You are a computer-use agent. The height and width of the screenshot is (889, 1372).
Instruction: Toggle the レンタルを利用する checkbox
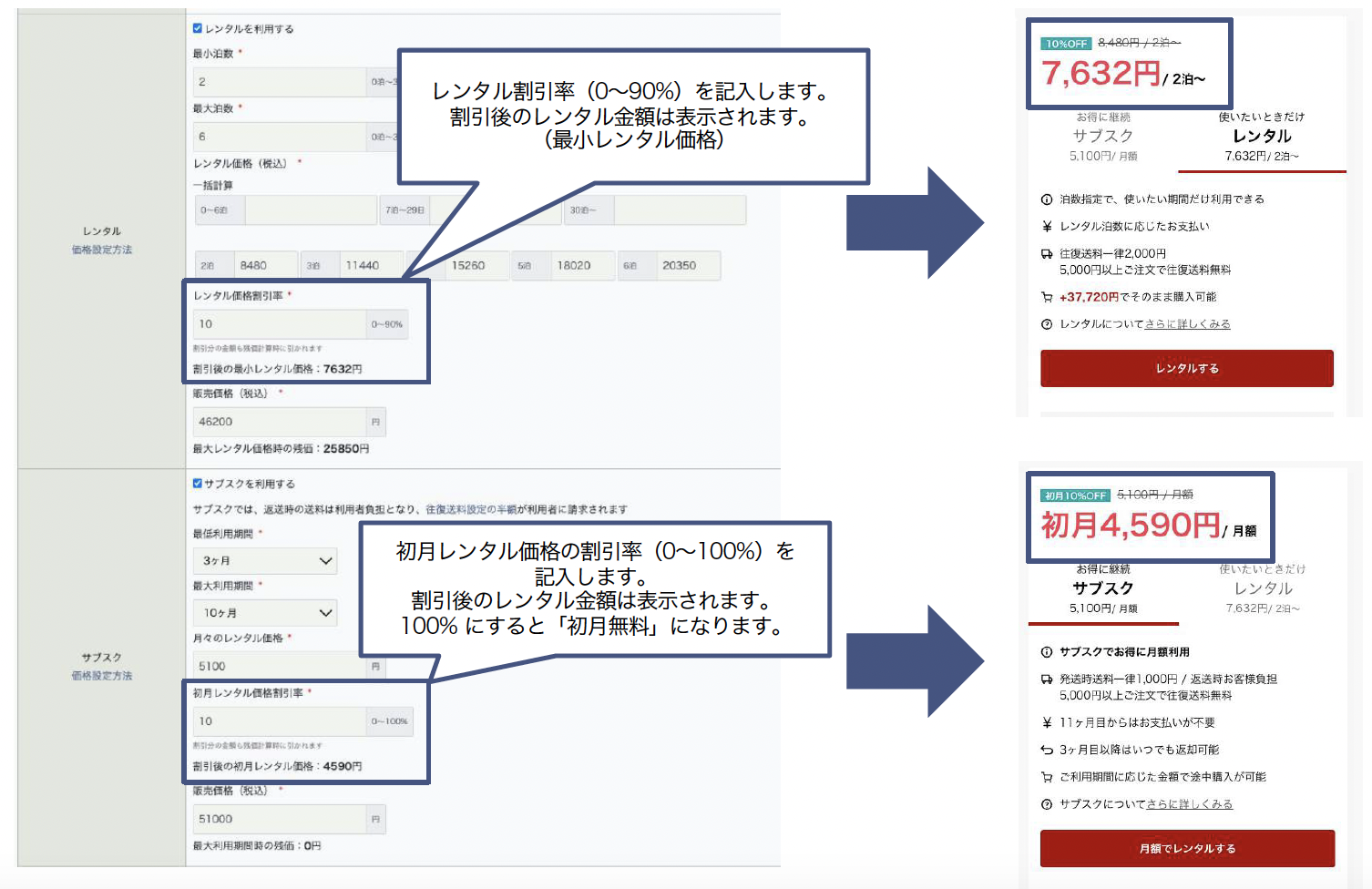[198, 28]
